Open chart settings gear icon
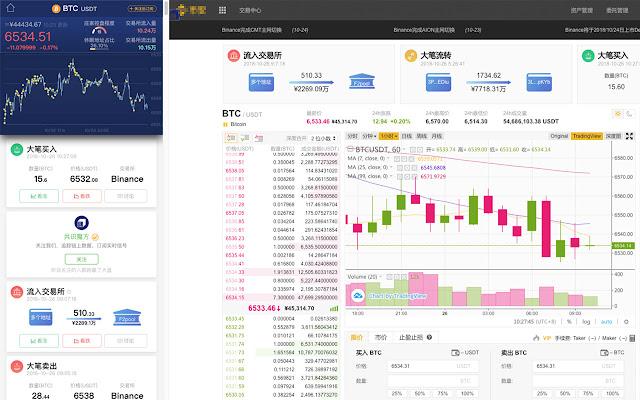Image resolution: width=640 pixels, height=400 pixels. coord(626,322)
